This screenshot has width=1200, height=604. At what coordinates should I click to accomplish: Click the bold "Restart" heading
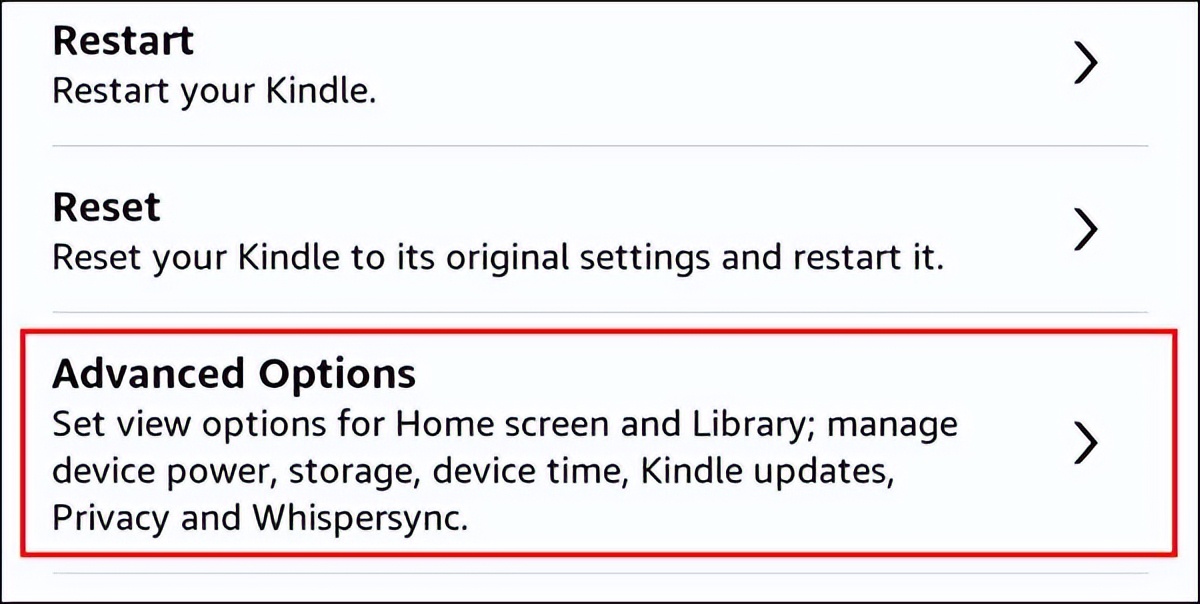(x=123, y=42)
